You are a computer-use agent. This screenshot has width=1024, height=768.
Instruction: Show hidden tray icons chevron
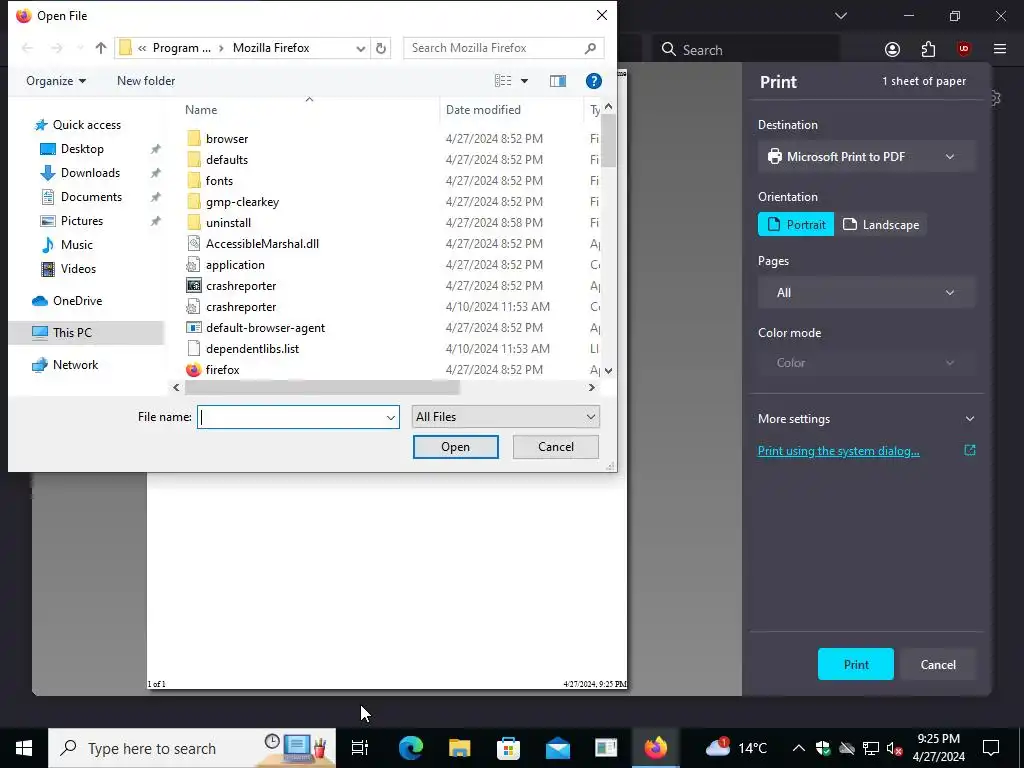click(799, 748)
